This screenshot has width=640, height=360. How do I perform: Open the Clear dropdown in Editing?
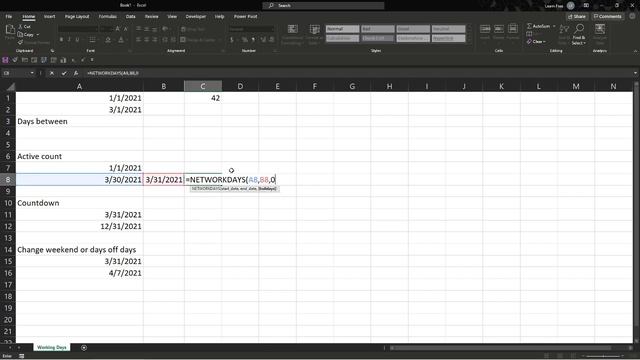click(x=536, y=42)
